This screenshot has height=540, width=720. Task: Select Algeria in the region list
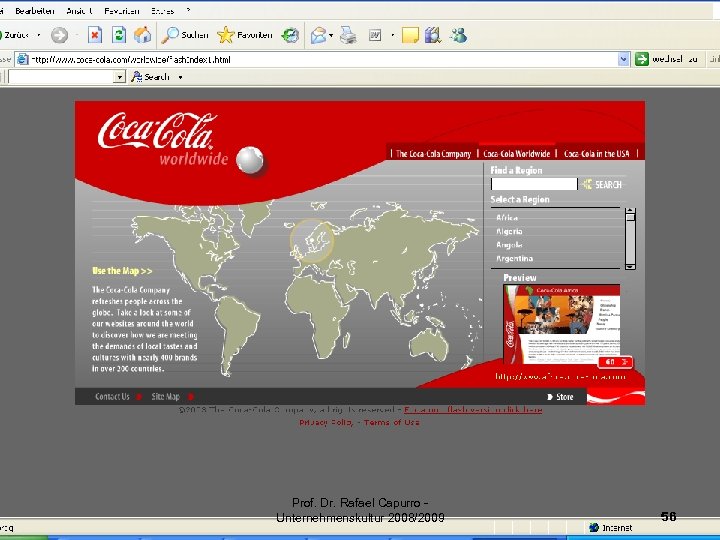point(509,231)
